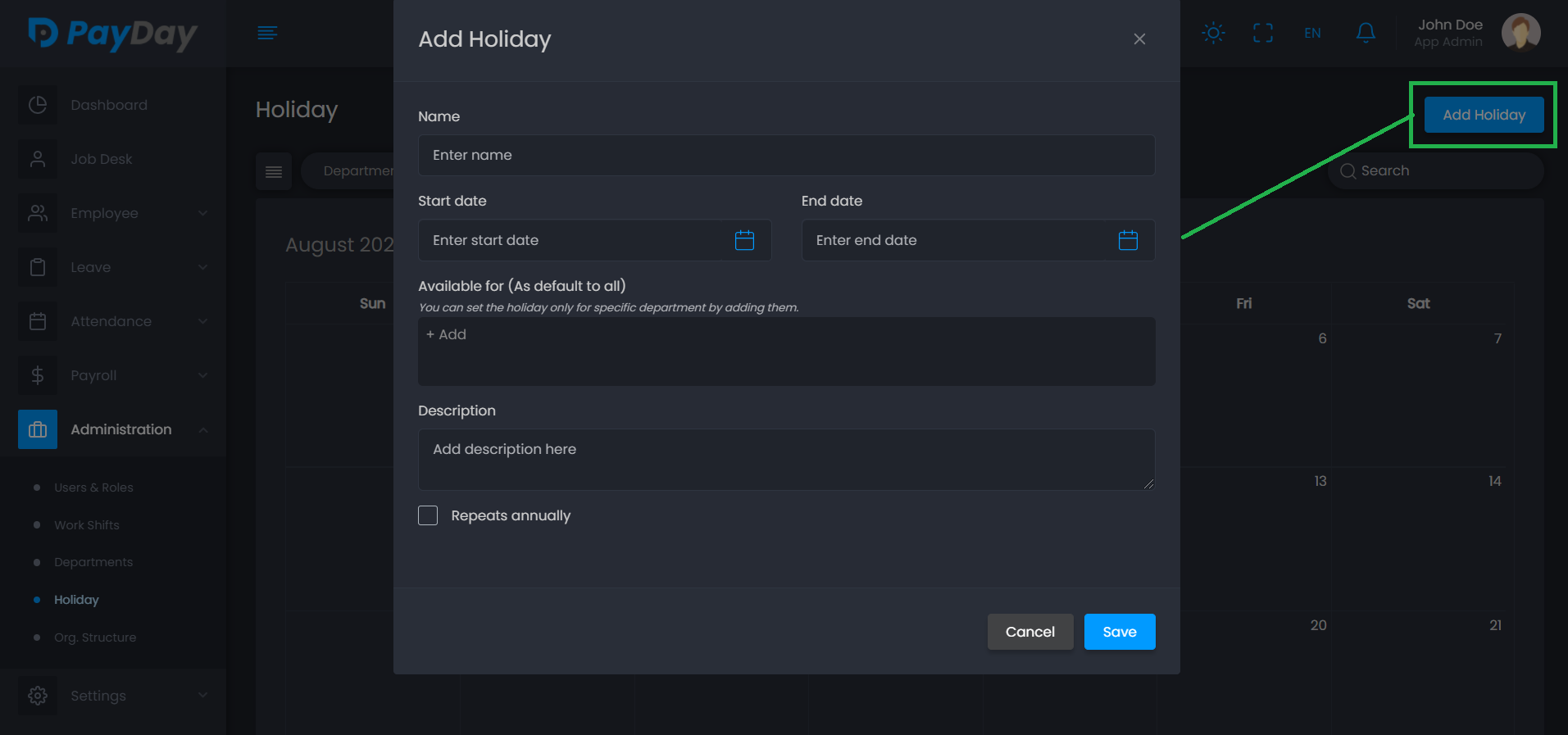
Task: Open the EN language selector
Action: pyautogui.click(x=1312, y=33)
